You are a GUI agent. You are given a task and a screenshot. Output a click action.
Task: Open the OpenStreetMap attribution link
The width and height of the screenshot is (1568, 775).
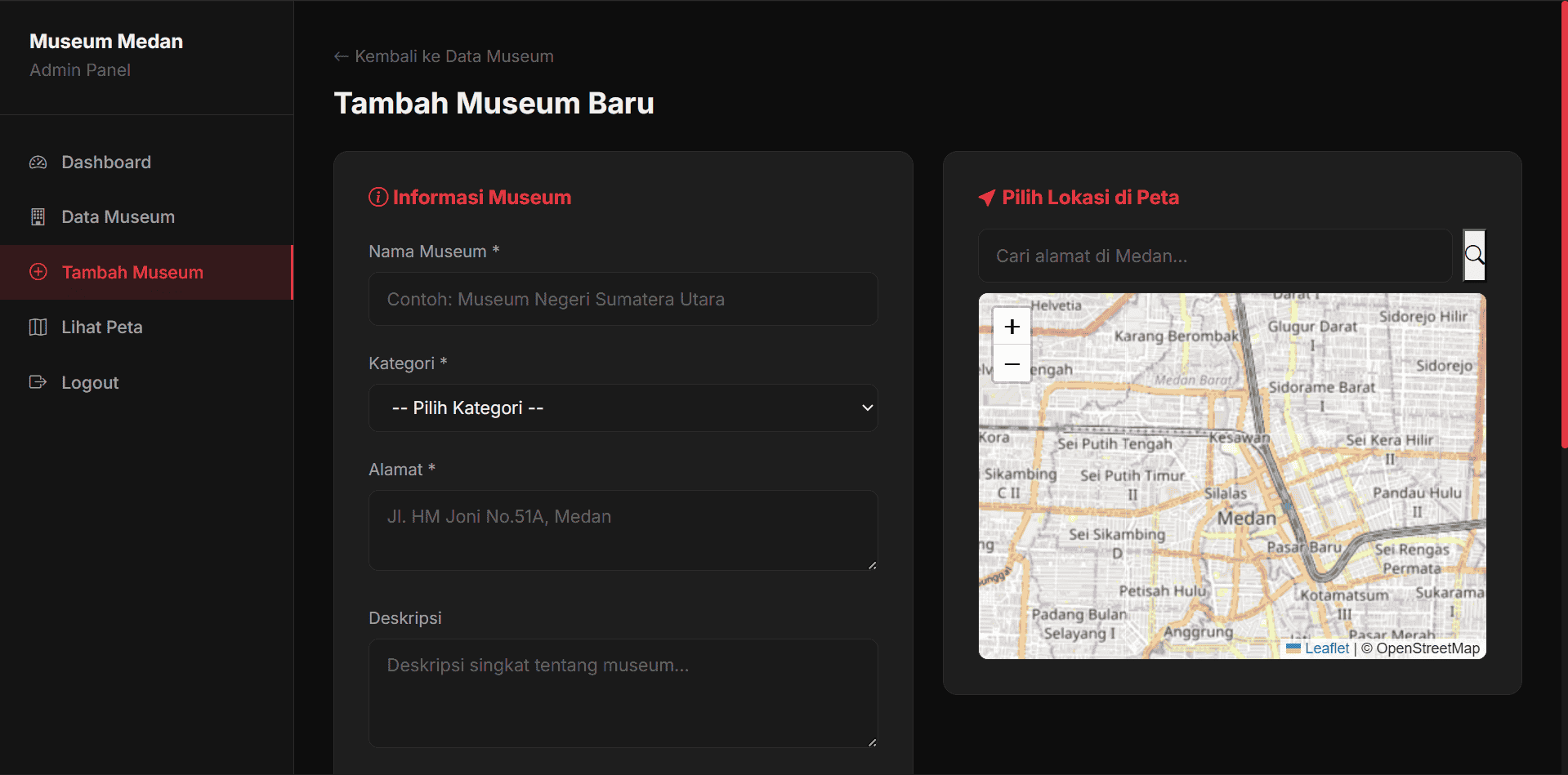click(1428, 648)
